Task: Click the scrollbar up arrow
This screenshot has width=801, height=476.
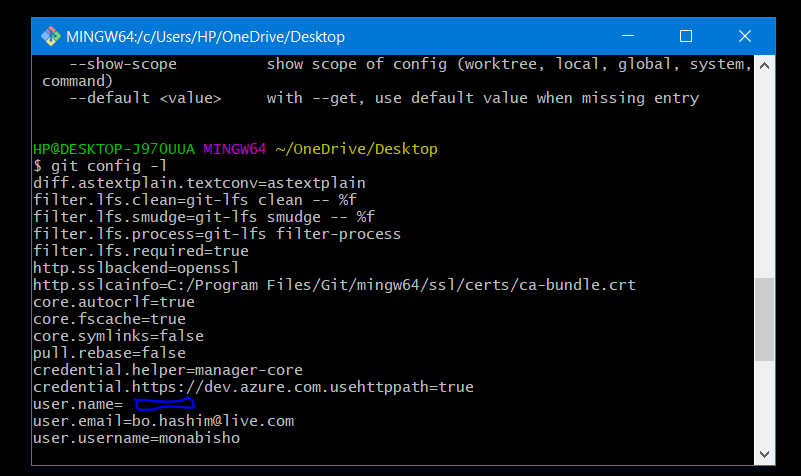Action: 764,65
